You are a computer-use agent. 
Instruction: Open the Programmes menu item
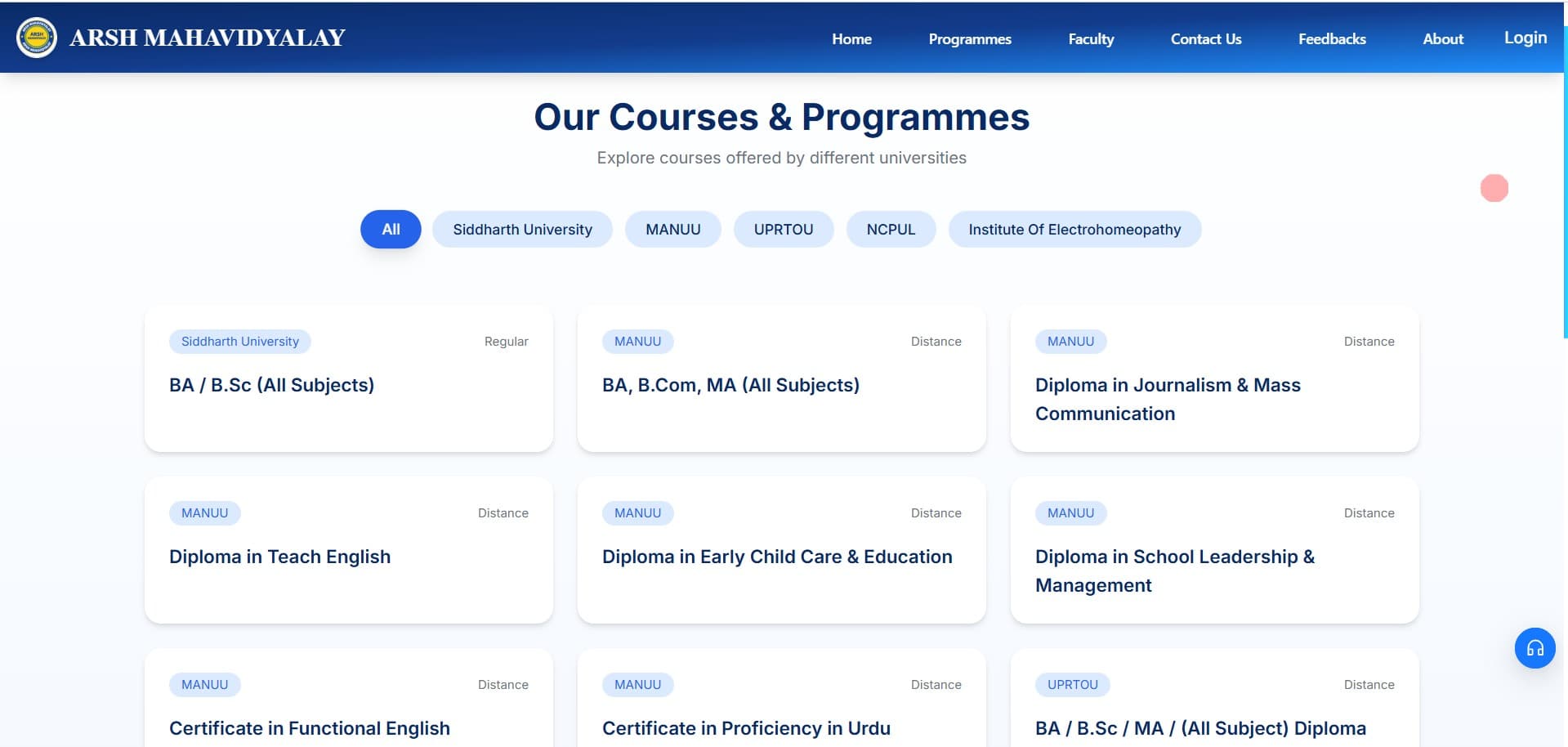[x=970, y=38]
